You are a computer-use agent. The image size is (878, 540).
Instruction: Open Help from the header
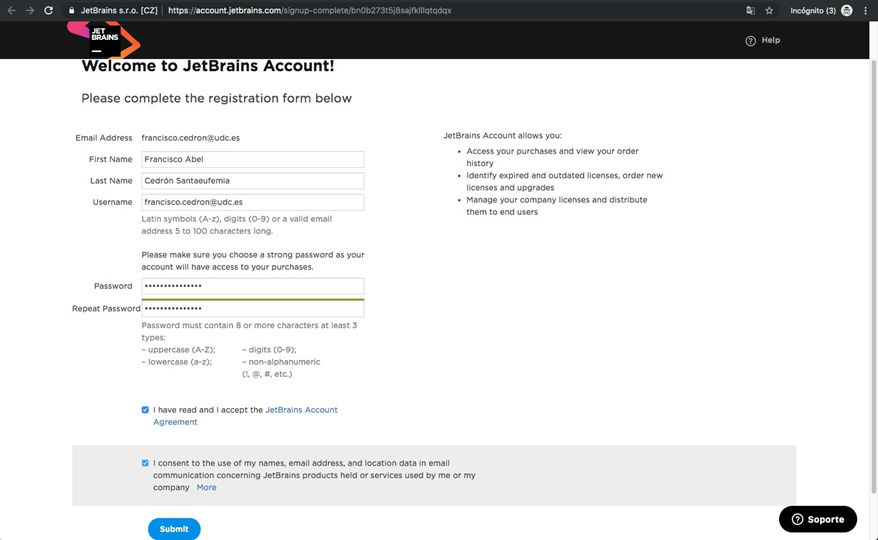tap(763, 40)
